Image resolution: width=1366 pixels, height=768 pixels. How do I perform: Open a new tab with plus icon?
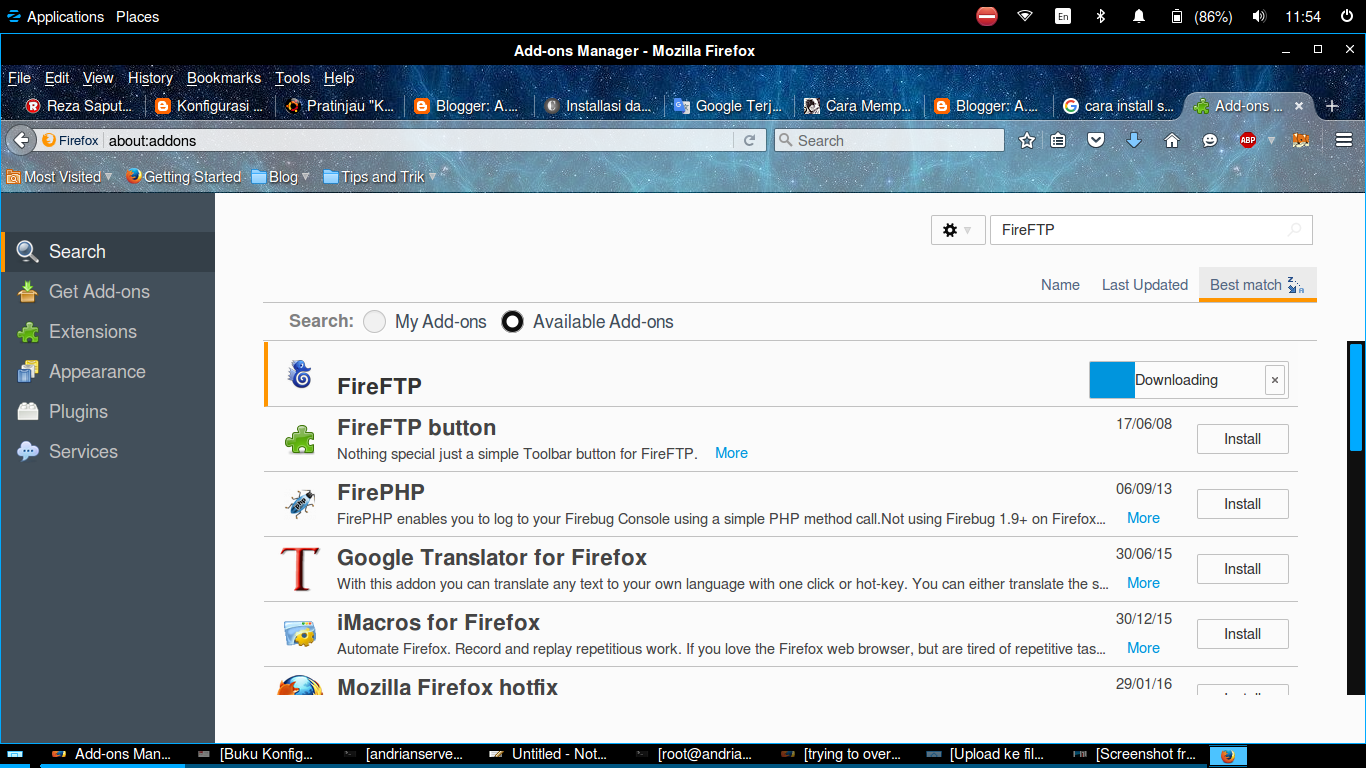click(1331, 105)
